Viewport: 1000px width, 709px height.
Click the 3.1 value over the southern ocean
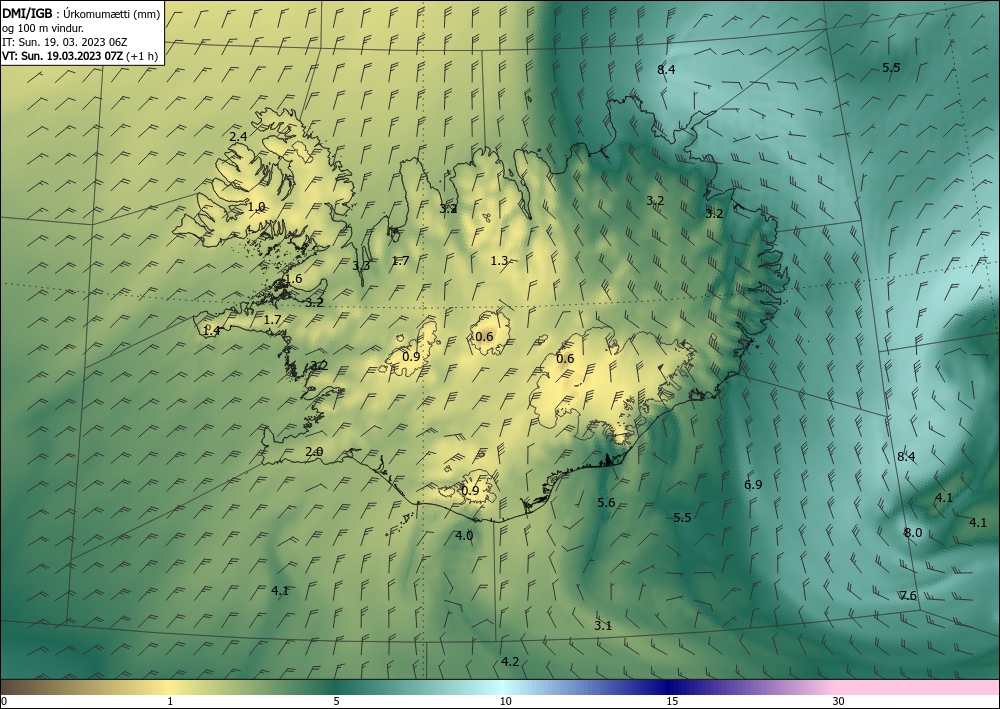coord(603,625)
